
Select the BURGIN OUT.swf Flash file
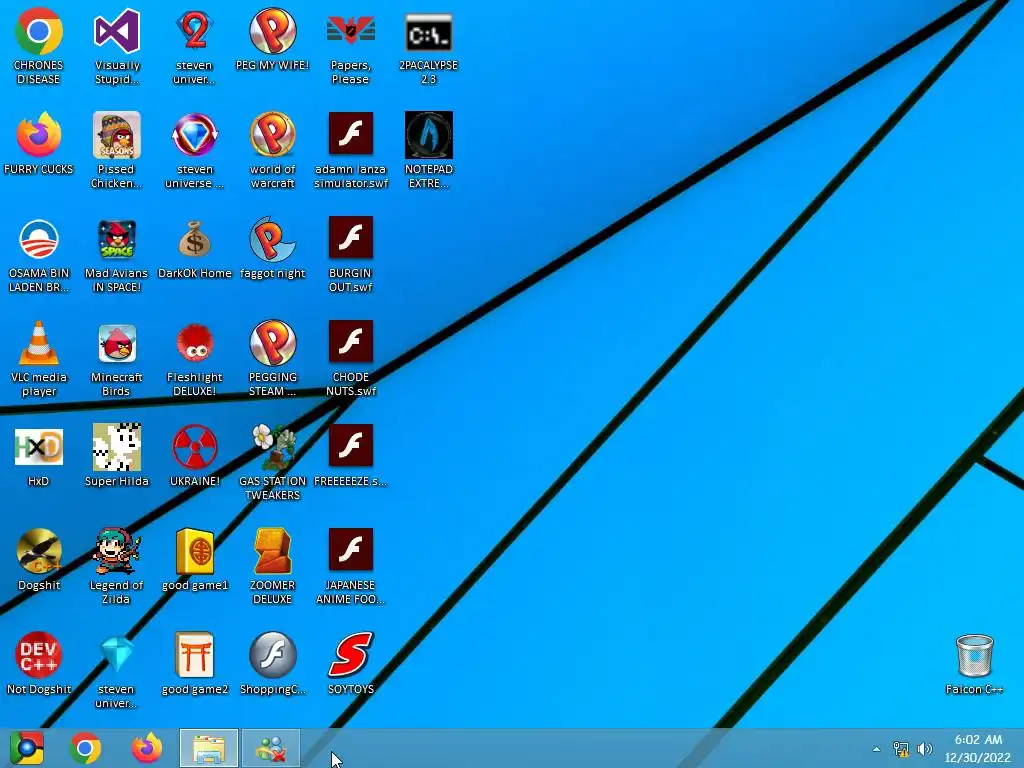pyautogui.click(x=351, y=238)
